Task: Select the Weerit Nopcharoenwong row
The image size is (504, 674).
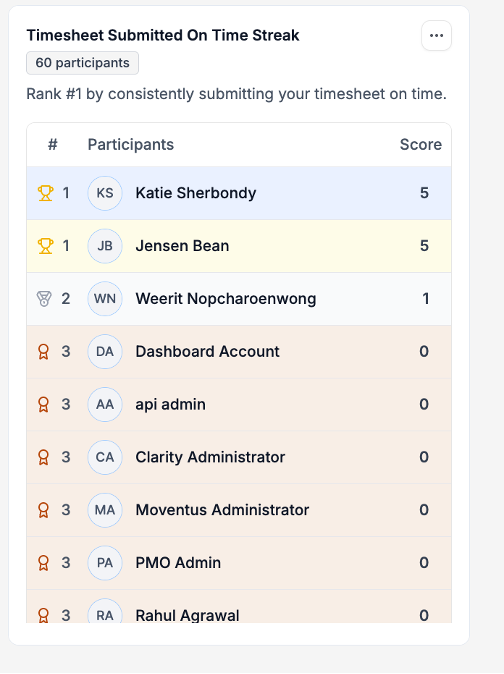Action: (x=239, y=299)
